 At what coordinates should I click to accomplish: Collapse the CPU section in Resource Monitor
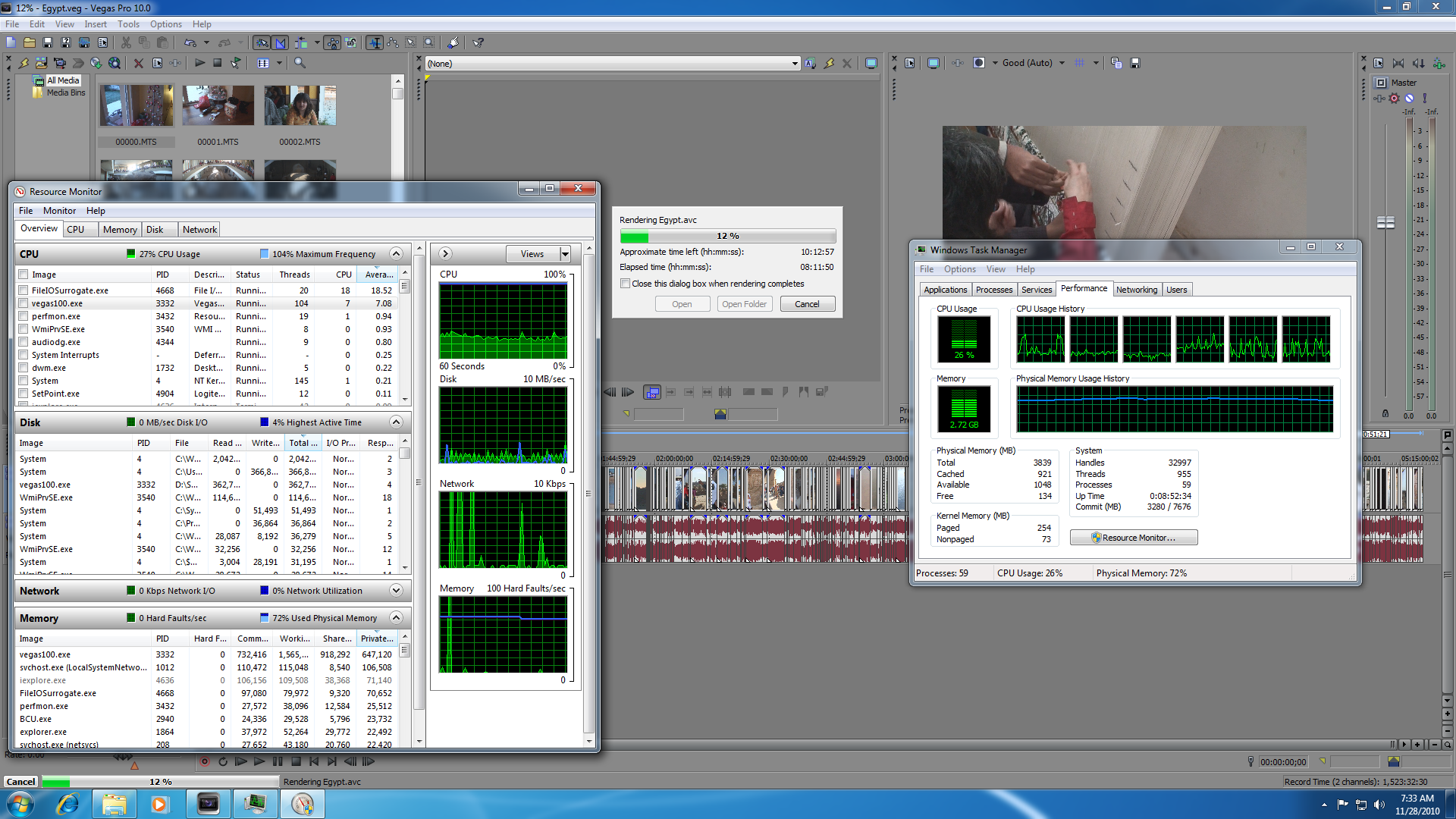tap(396, 253)
